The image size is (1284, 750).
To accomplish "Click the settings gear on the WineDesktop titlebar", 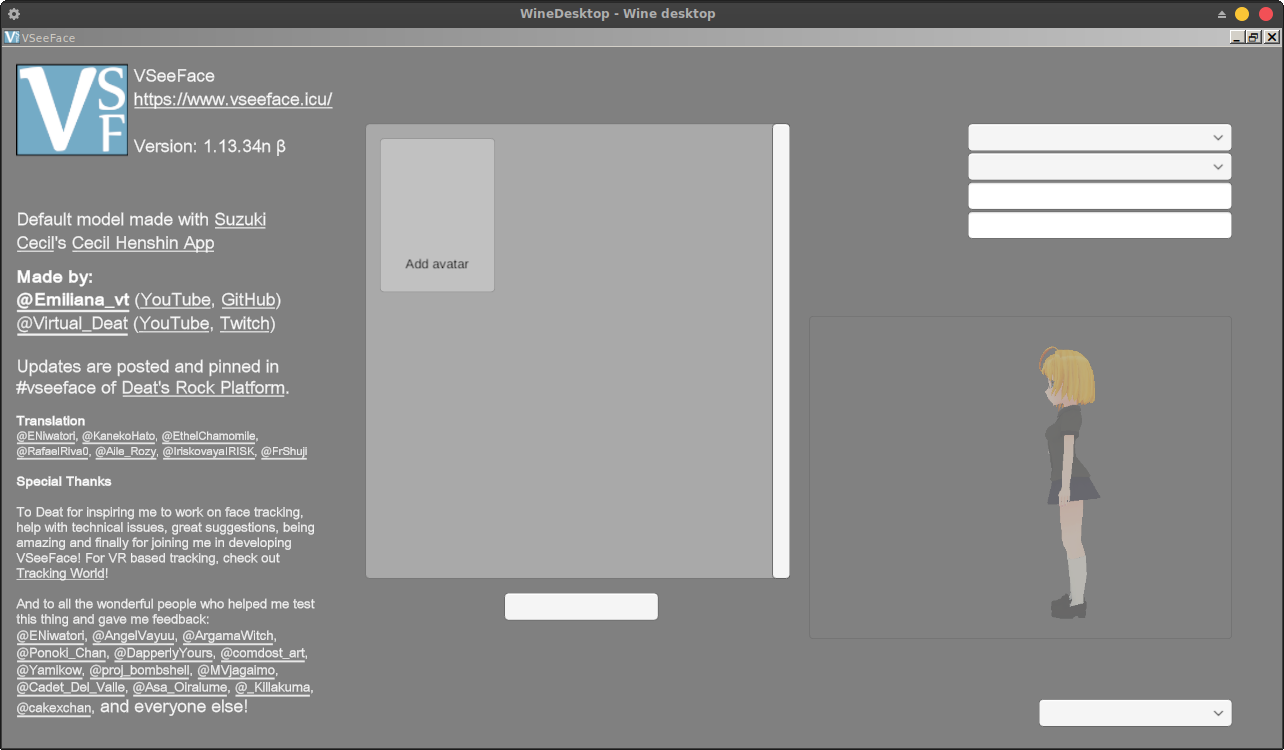I will (x=13, y=13).
